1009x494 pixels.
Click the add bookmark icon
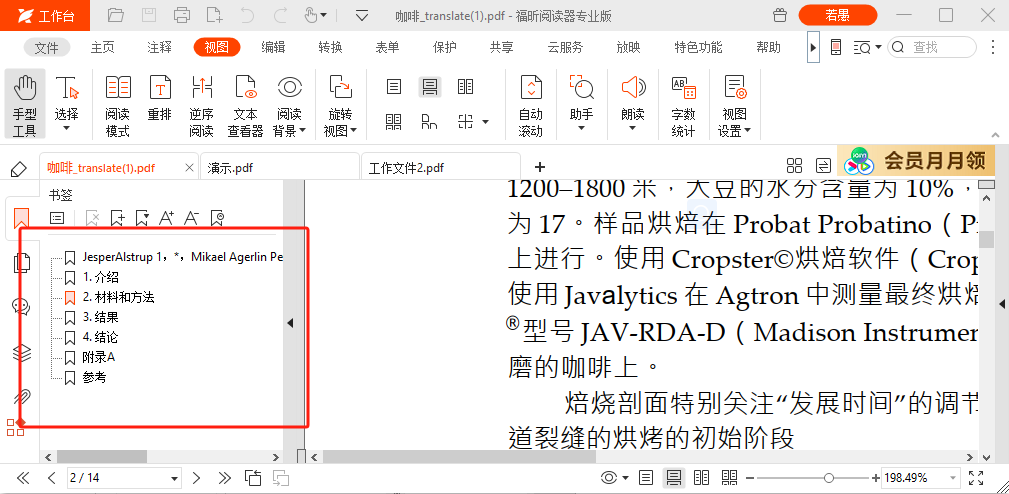pyautogui.click(x=117, y=219)
